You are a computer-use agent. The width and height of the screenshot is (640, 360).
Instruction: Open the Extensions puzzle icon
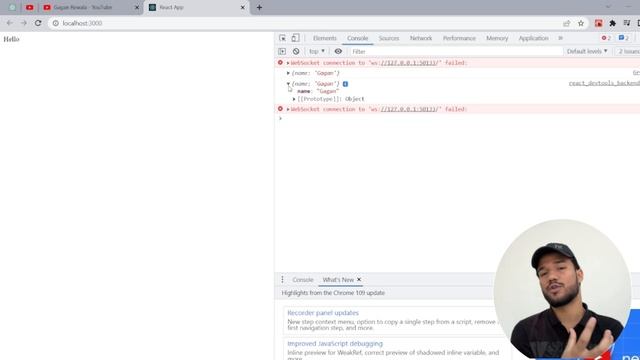tap(613, 23)
